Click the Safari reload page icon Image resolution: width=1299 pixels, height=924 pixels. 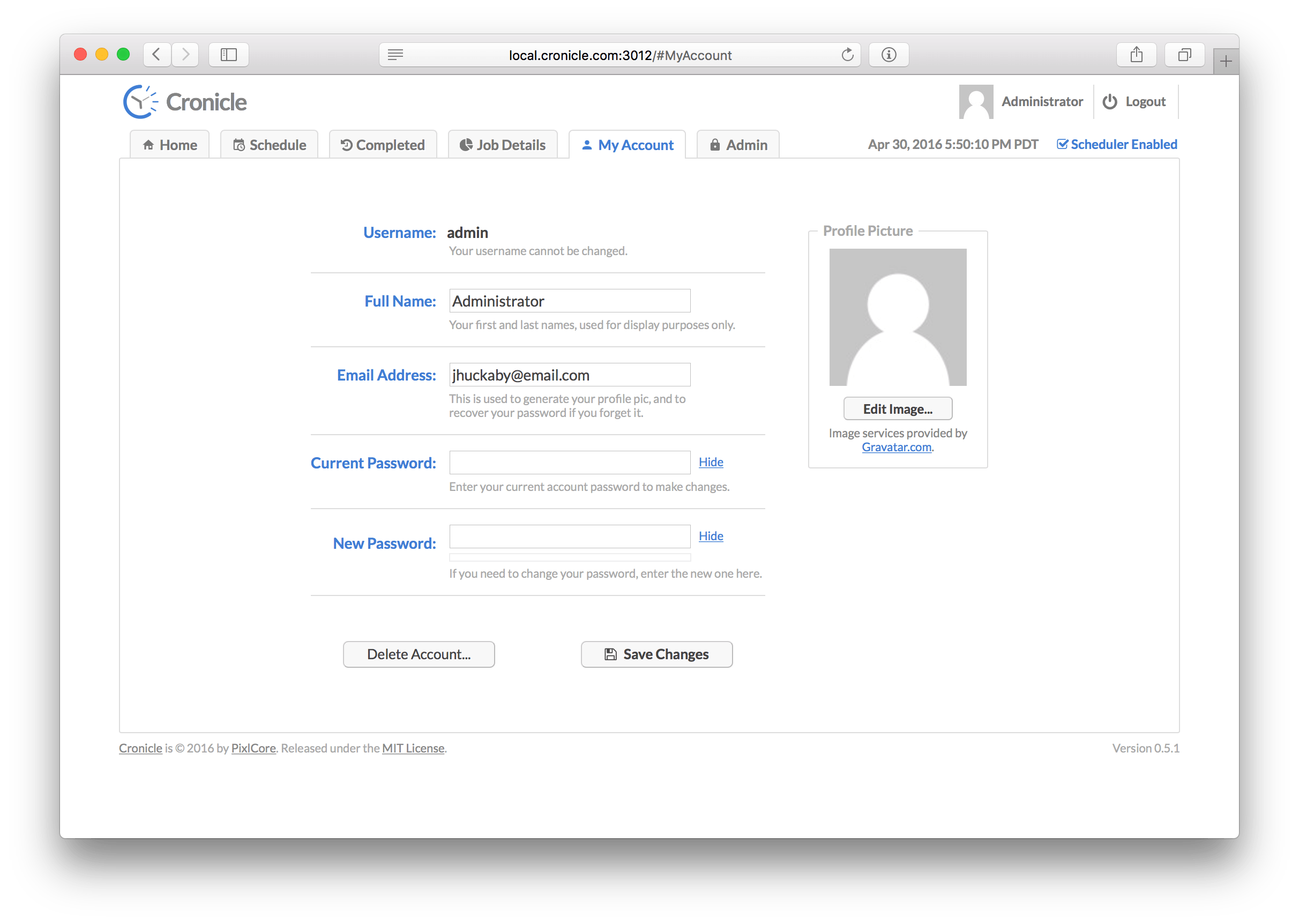(847, 55)
